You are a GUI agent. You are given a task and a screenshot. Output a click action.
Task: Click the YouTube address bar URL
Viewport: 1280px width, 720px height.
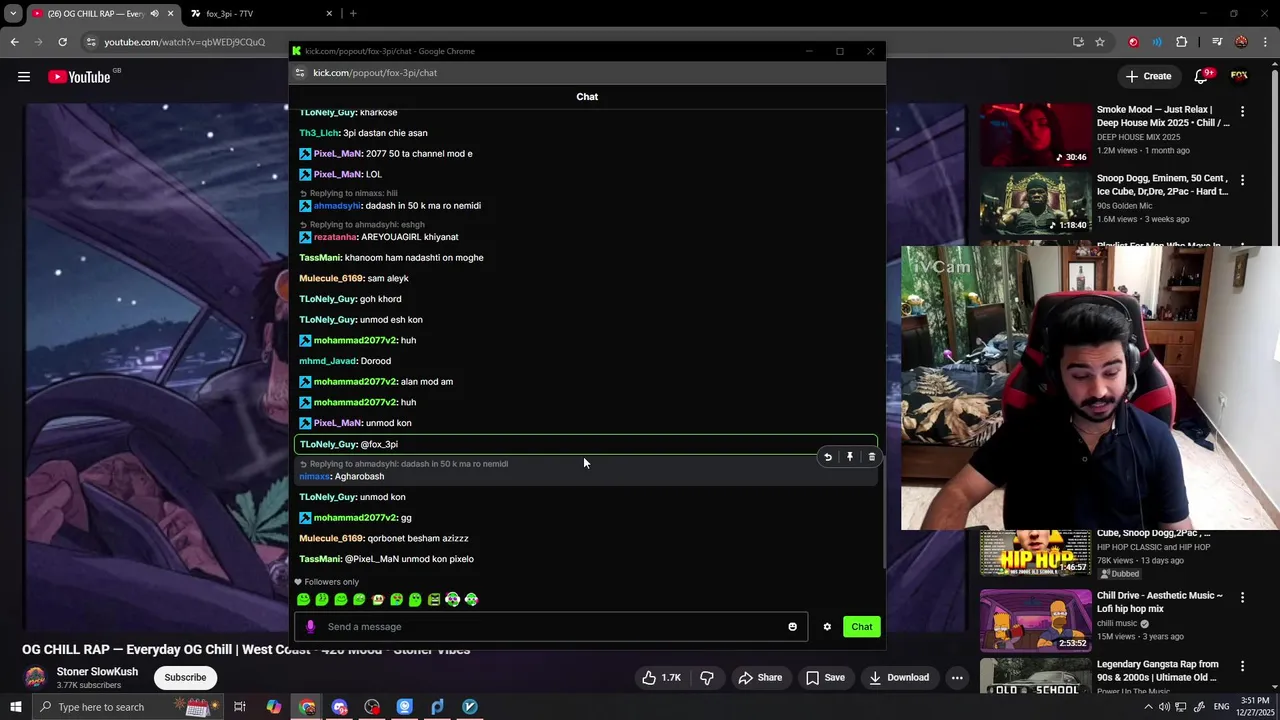pos(185,42)
